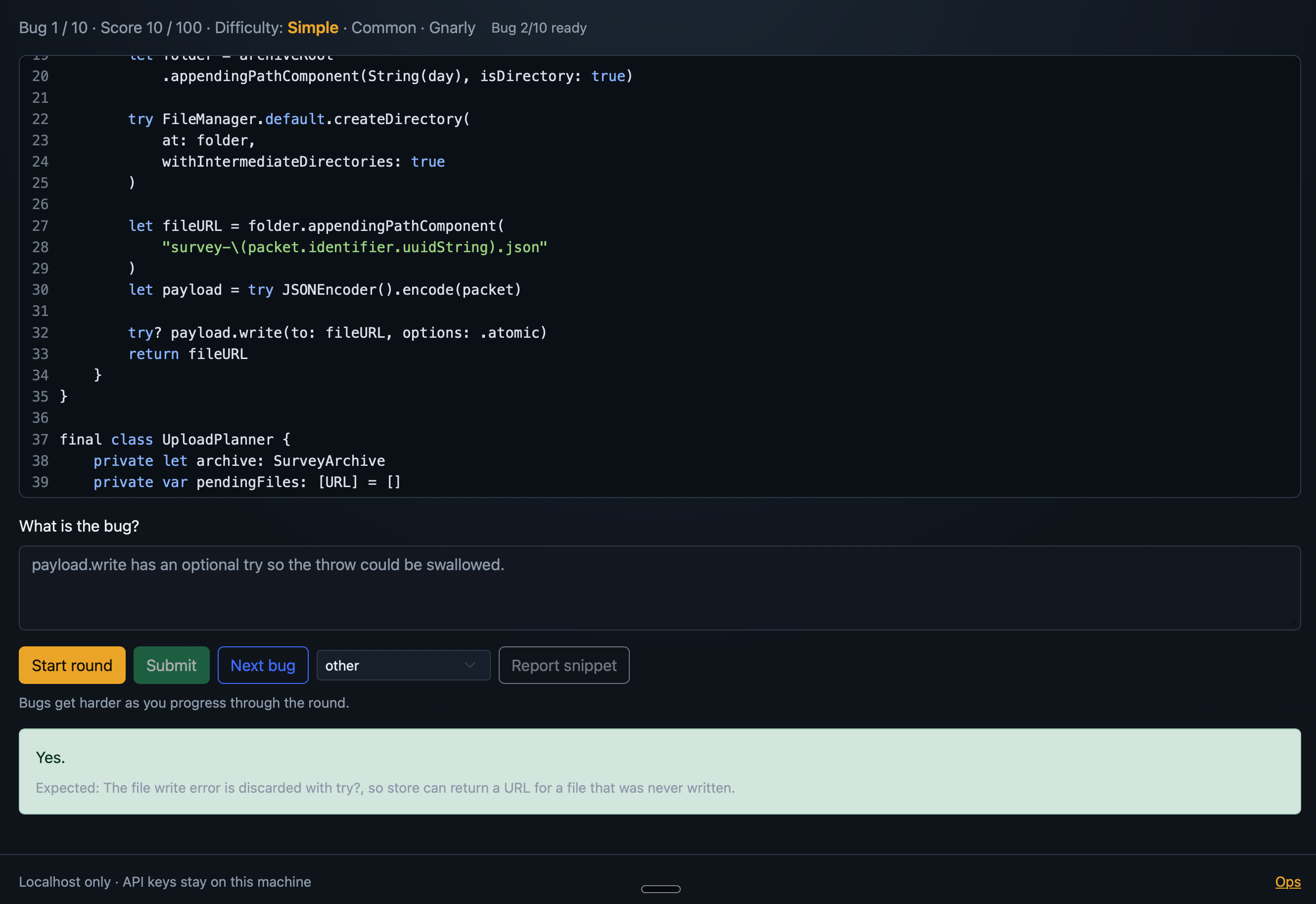Open the 'other' category dropdown

[x=403, y=665]
